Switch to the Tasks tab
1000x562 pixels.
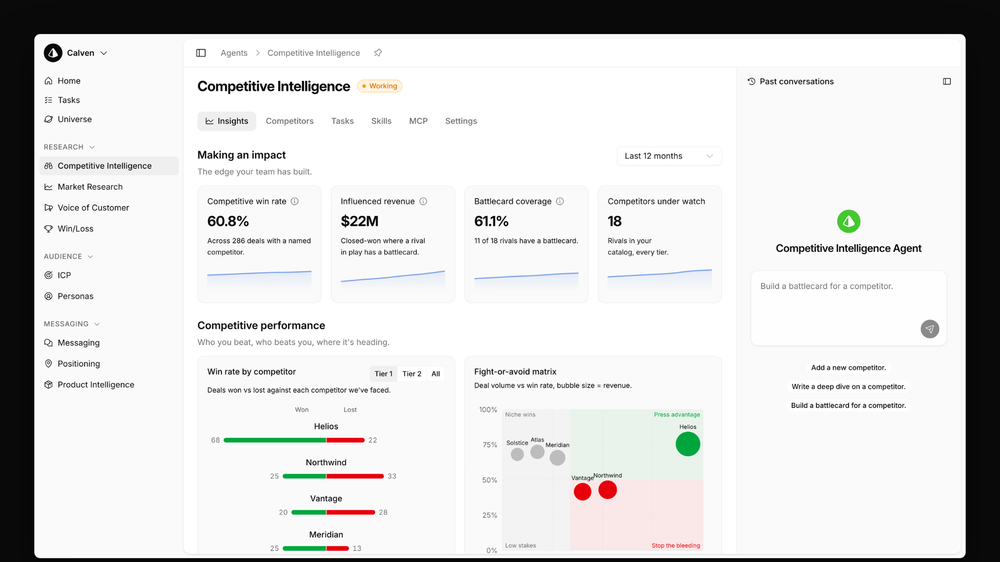tap(342, 121)
